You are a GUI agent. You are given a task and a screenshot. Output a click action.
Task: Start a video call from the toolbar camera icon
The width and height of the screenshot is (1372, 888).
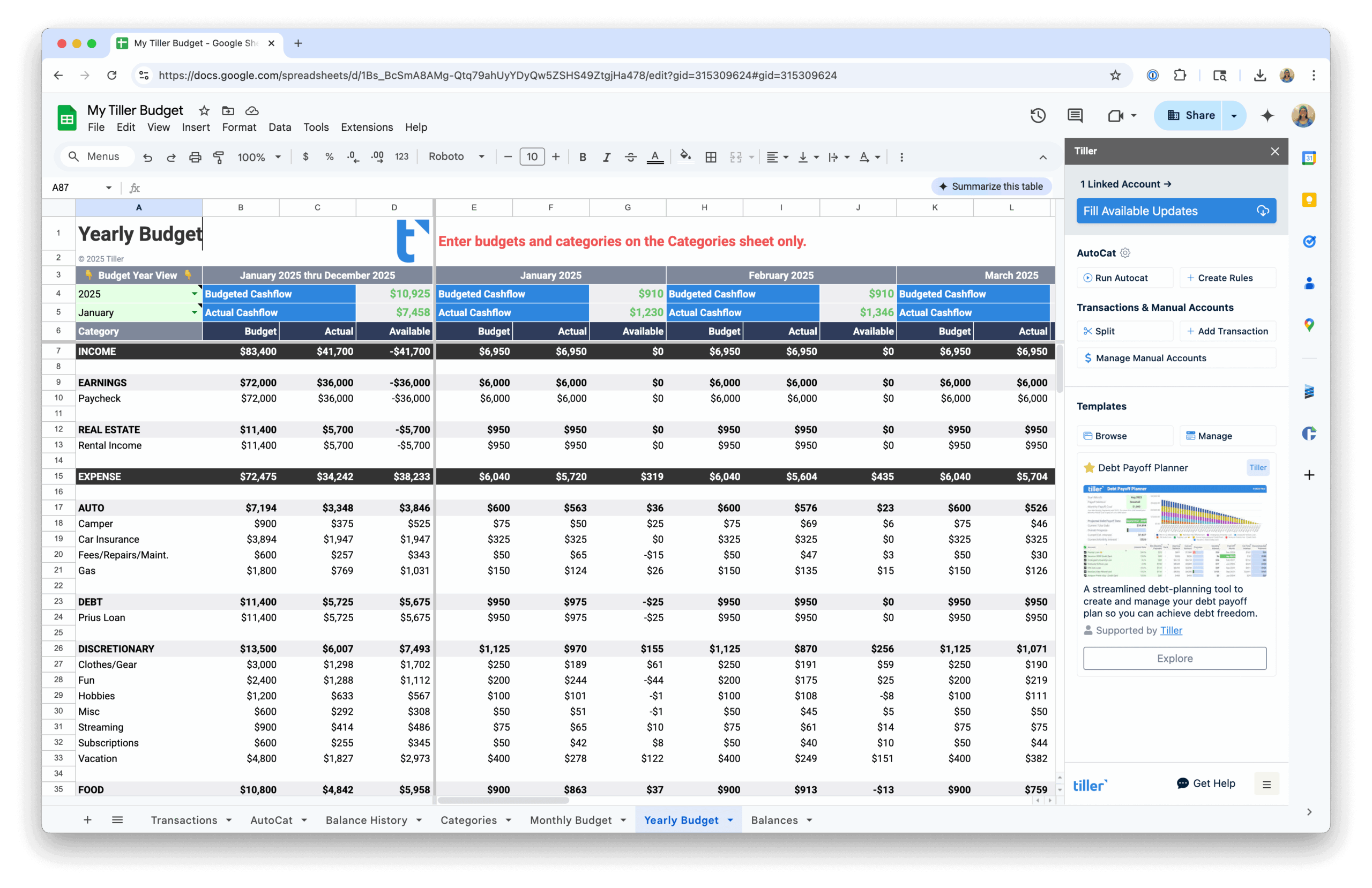pyautogui.click(x=1117, y=115)
